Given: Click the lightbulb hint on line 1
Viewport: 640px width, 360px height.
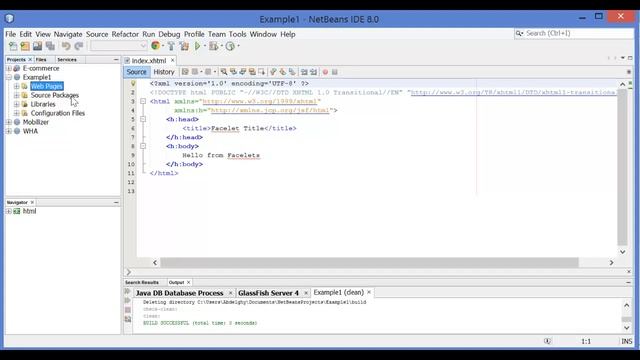Looking at the screenshot, I should (x=133, y=83).
